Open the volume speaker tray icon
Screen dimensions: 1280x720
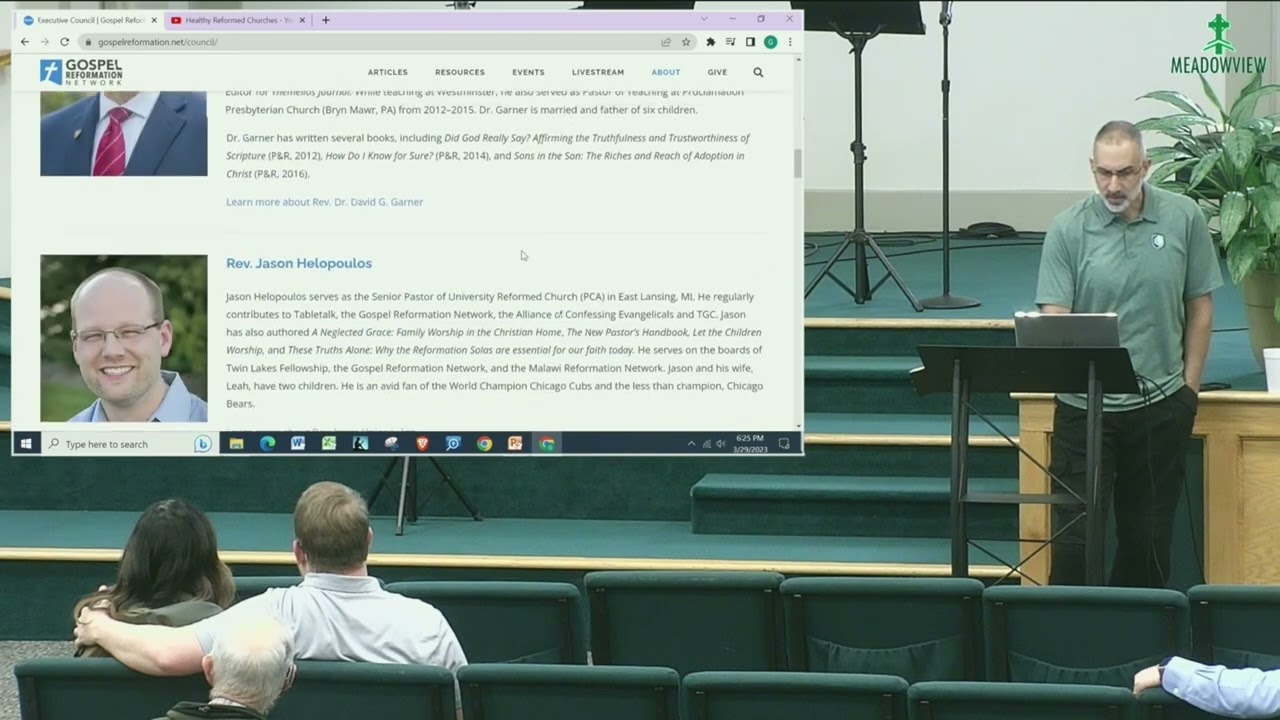pyautogui.click(x=721, y=444)
